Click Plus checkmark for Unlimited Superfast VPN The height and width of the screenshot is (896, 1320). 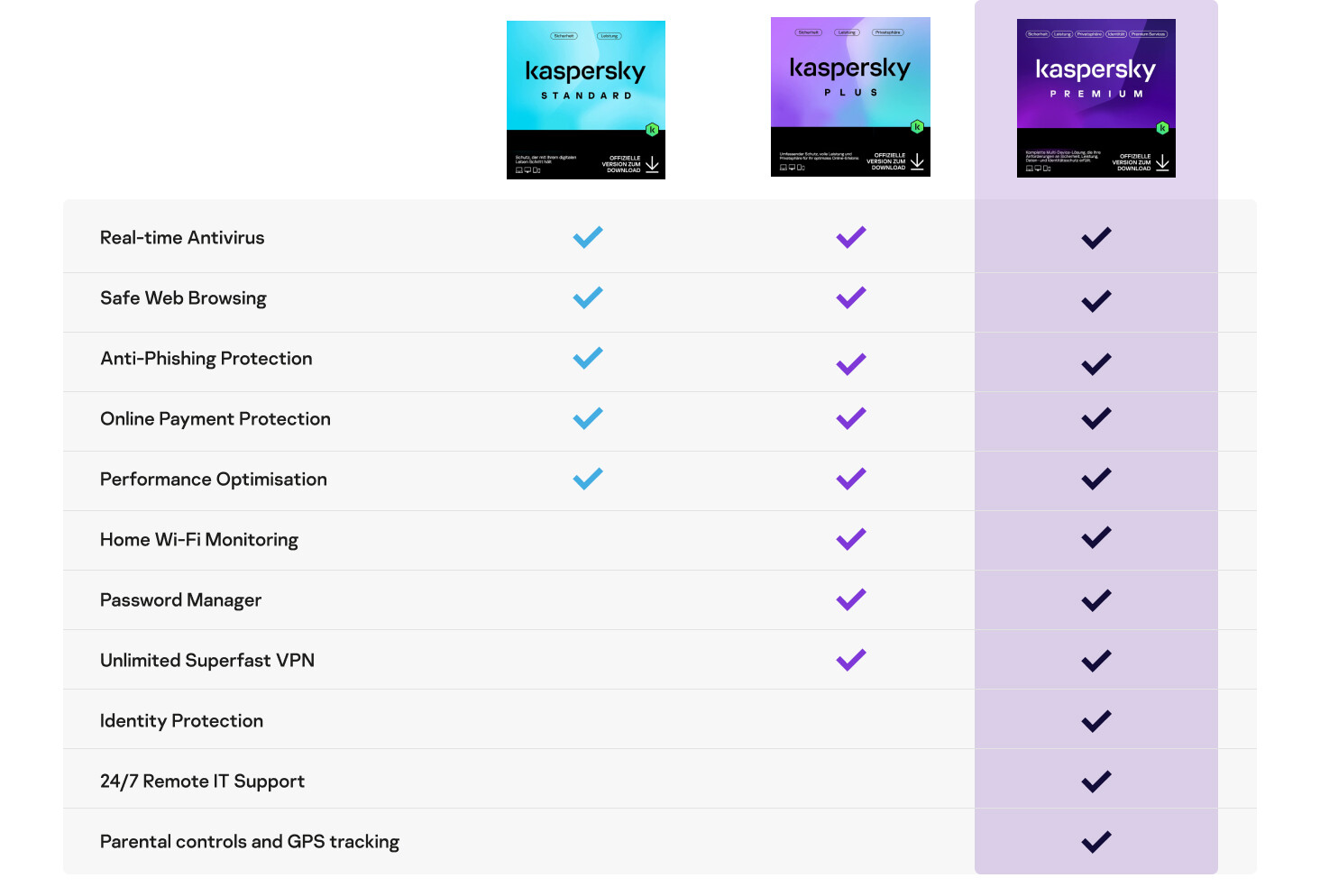point(850,660)
